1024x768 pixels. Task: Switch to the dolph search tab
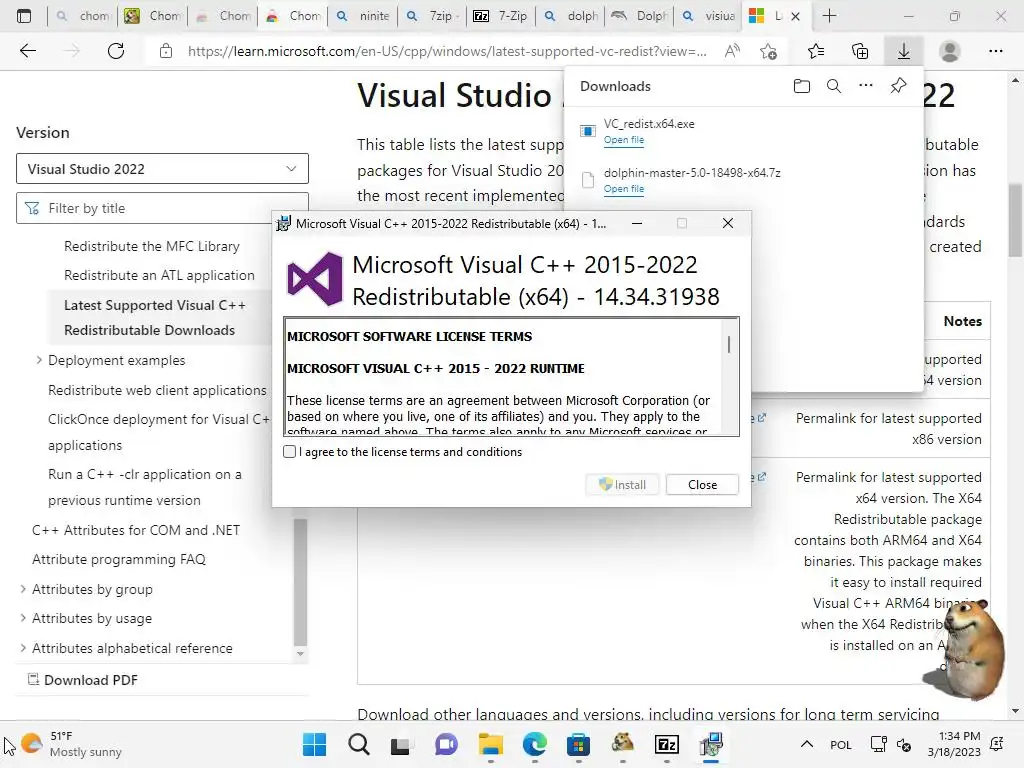coord(570,16)
